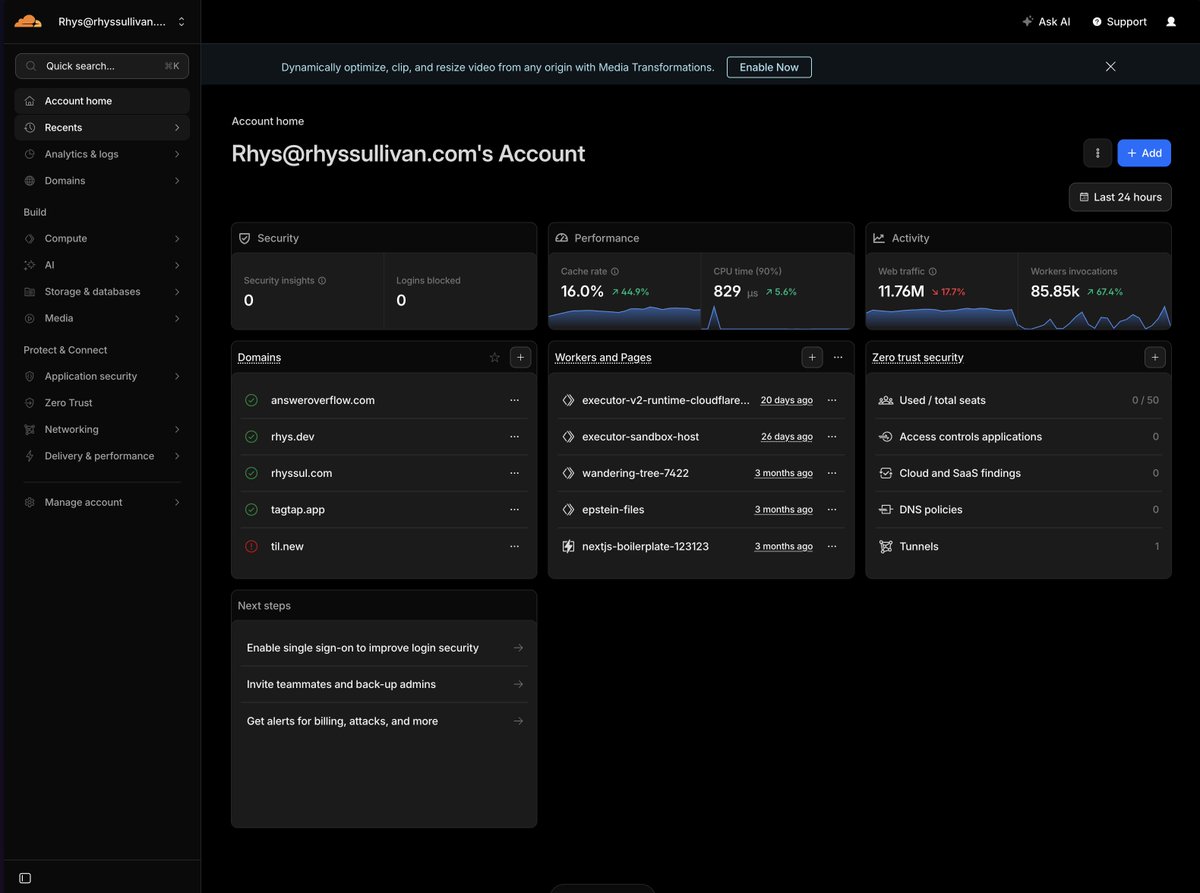
Task: Open Invite teammates and back-up admins
Action: tap(384, 684)
